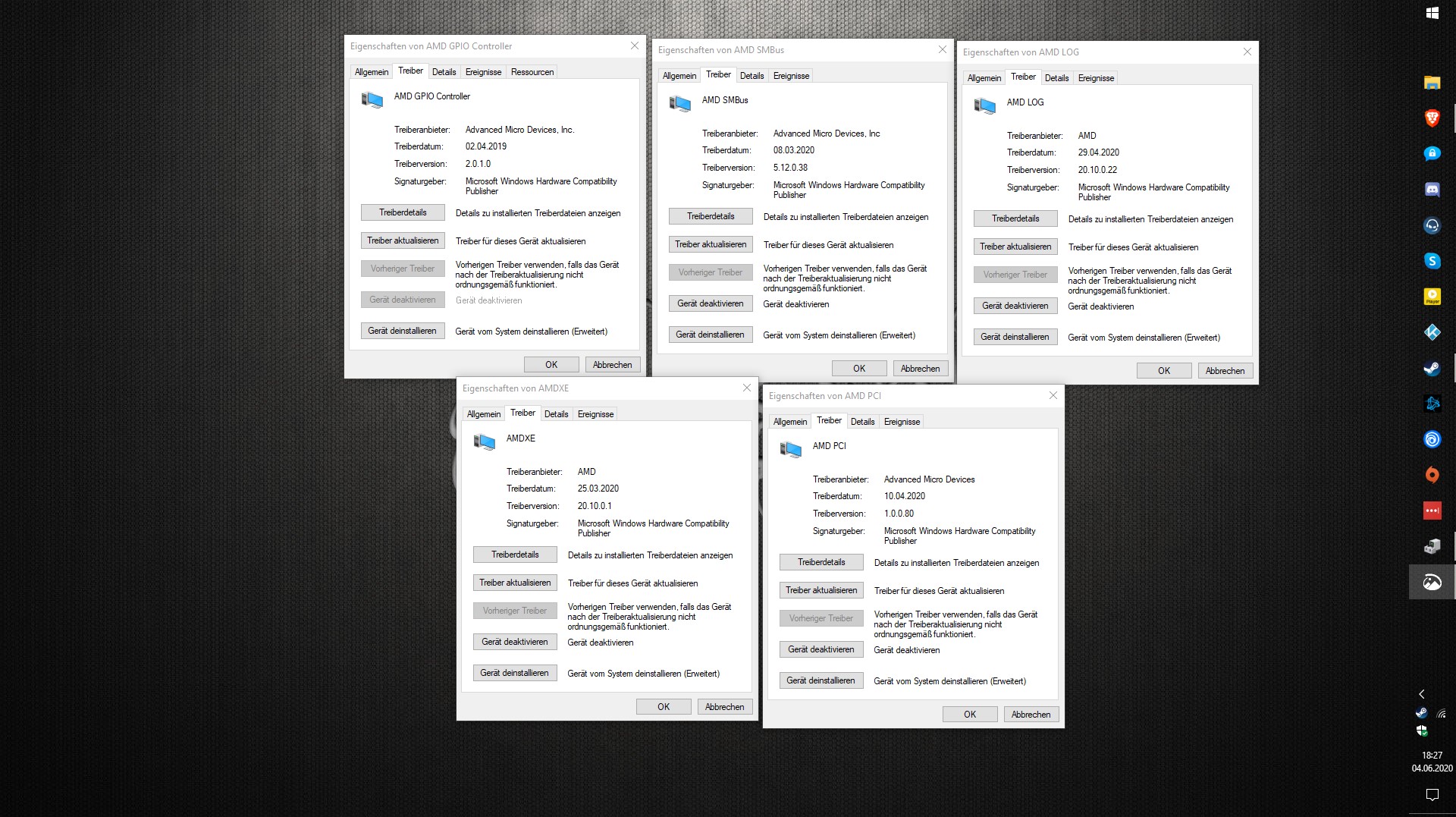Open network Wi-Fi tray icon

tap(1442, 713)
